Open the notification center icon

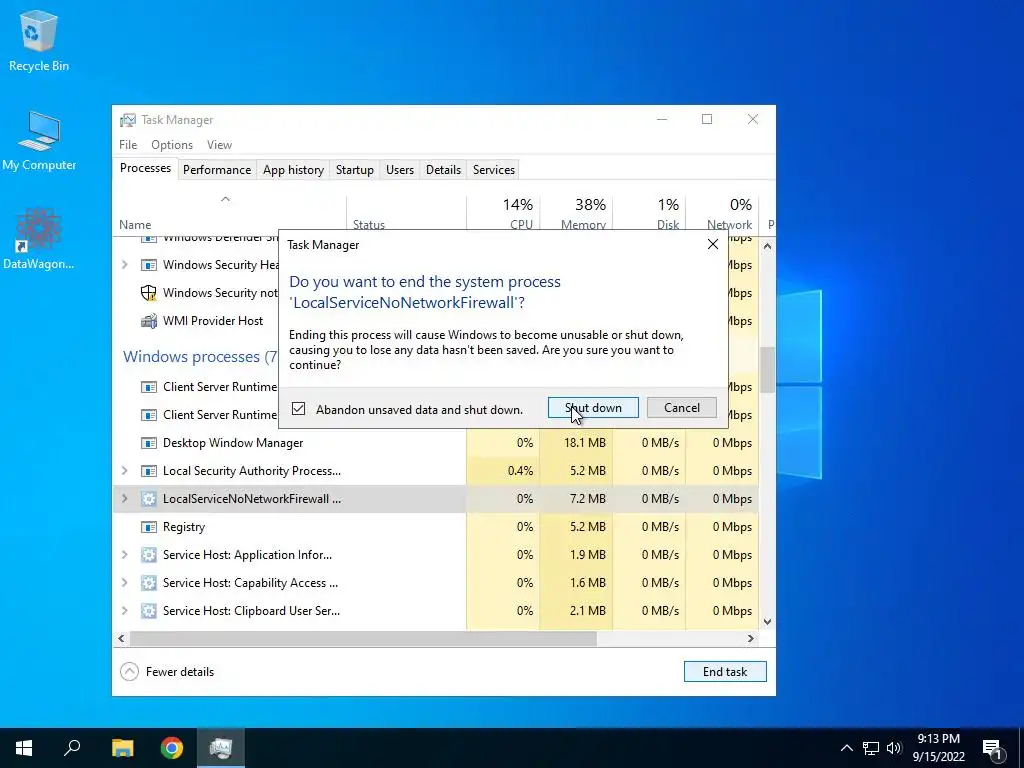tap(992, 748)
